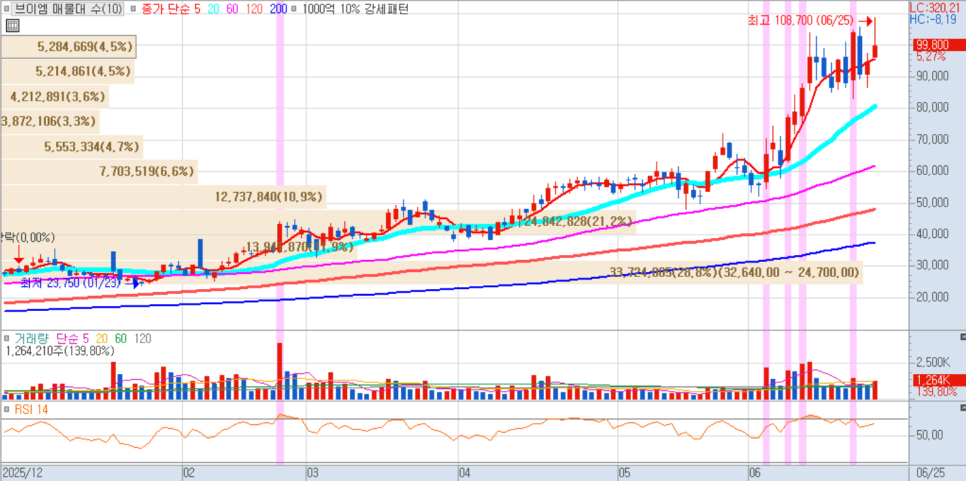Click the gray 120 volume average label
This screenshot has height=481, width=966.
click(x=143, y=338)
